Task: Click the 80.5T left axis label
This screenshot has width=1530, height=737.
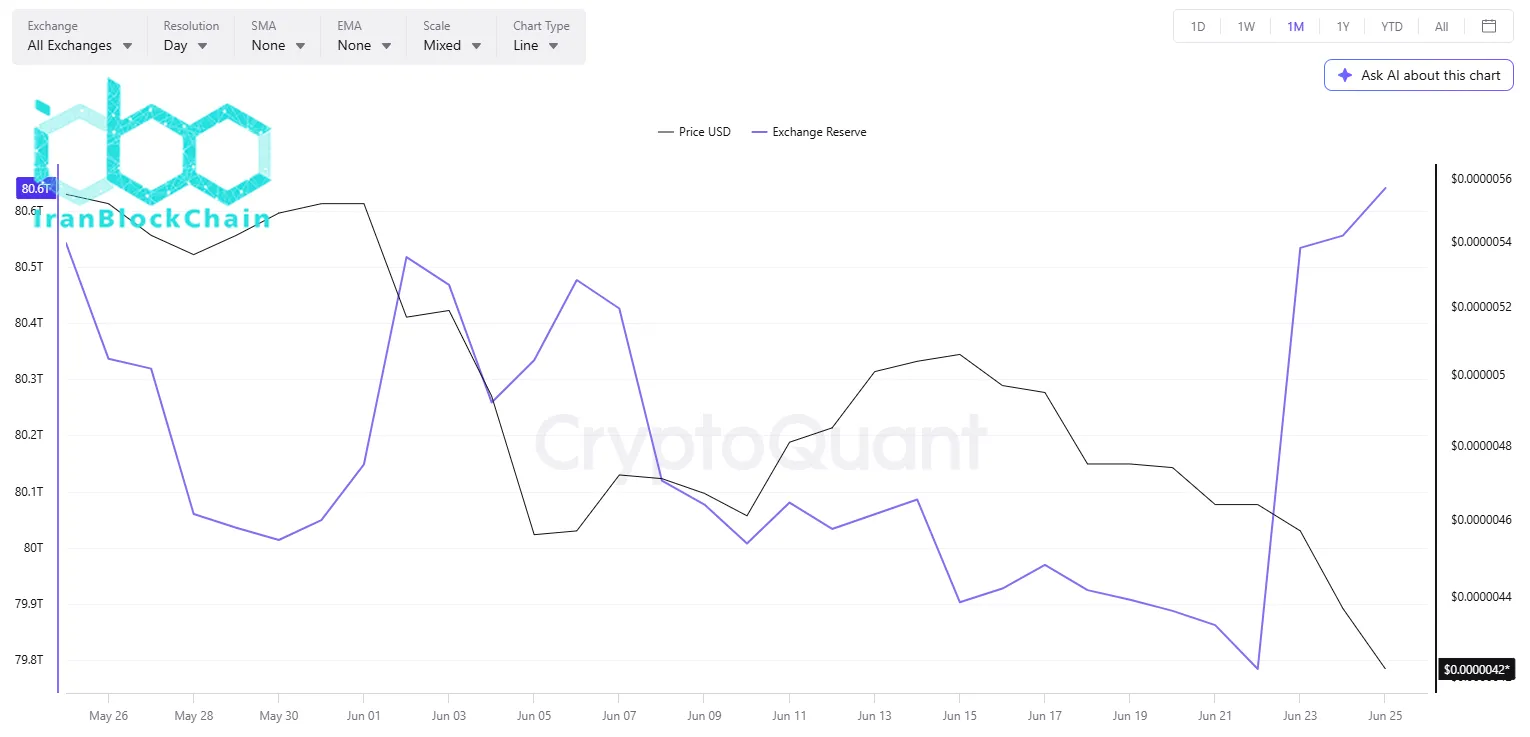Action: 29,267
